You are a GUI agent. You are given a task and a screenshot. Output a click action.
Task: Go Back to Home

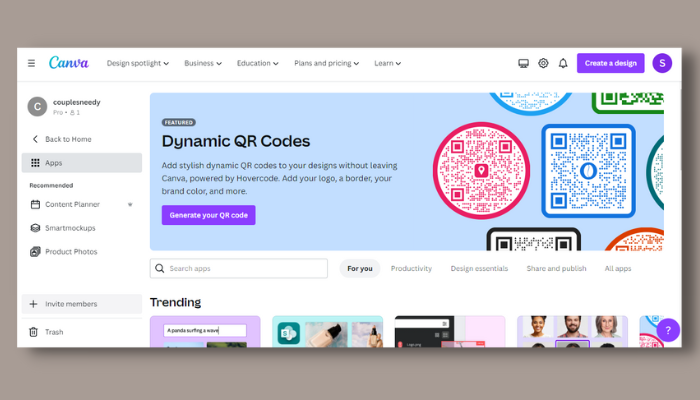coord(68,139)
